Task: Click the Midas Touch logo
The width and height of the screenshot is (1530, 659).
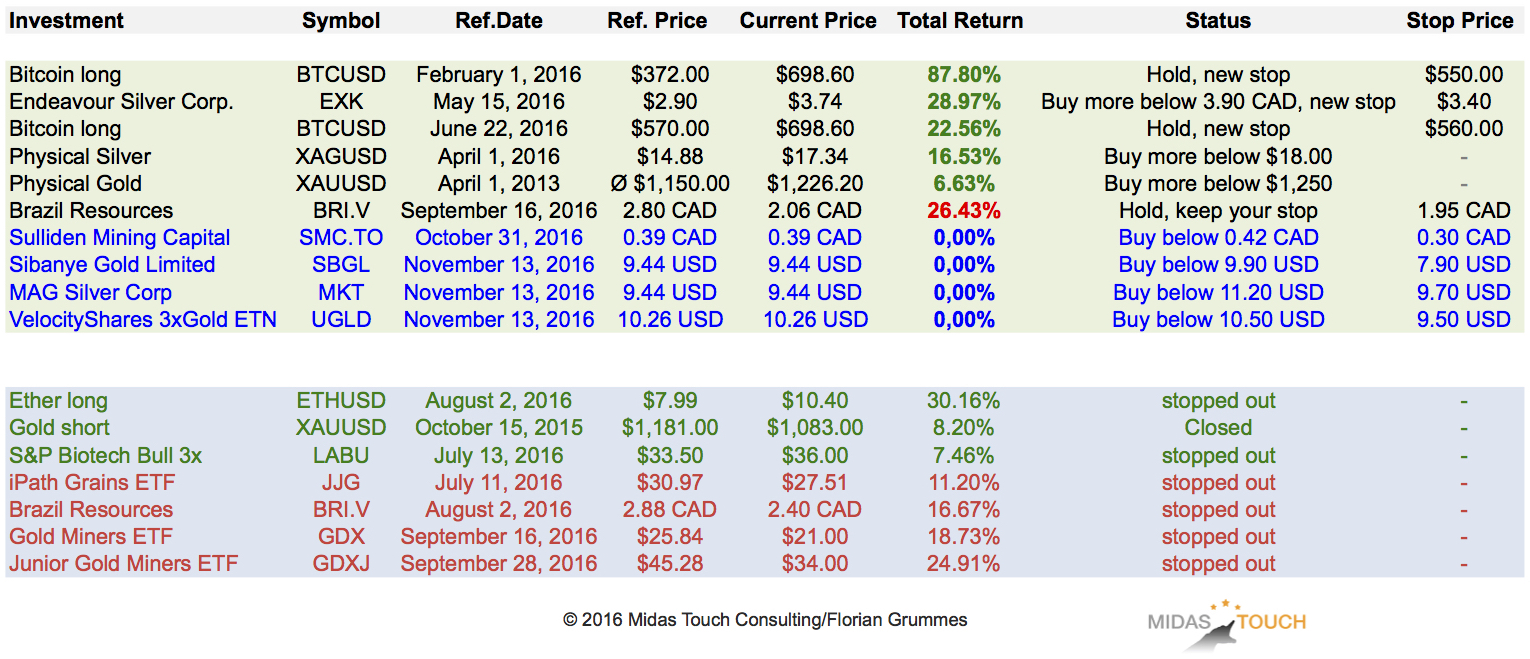Action: [1226, 621]
